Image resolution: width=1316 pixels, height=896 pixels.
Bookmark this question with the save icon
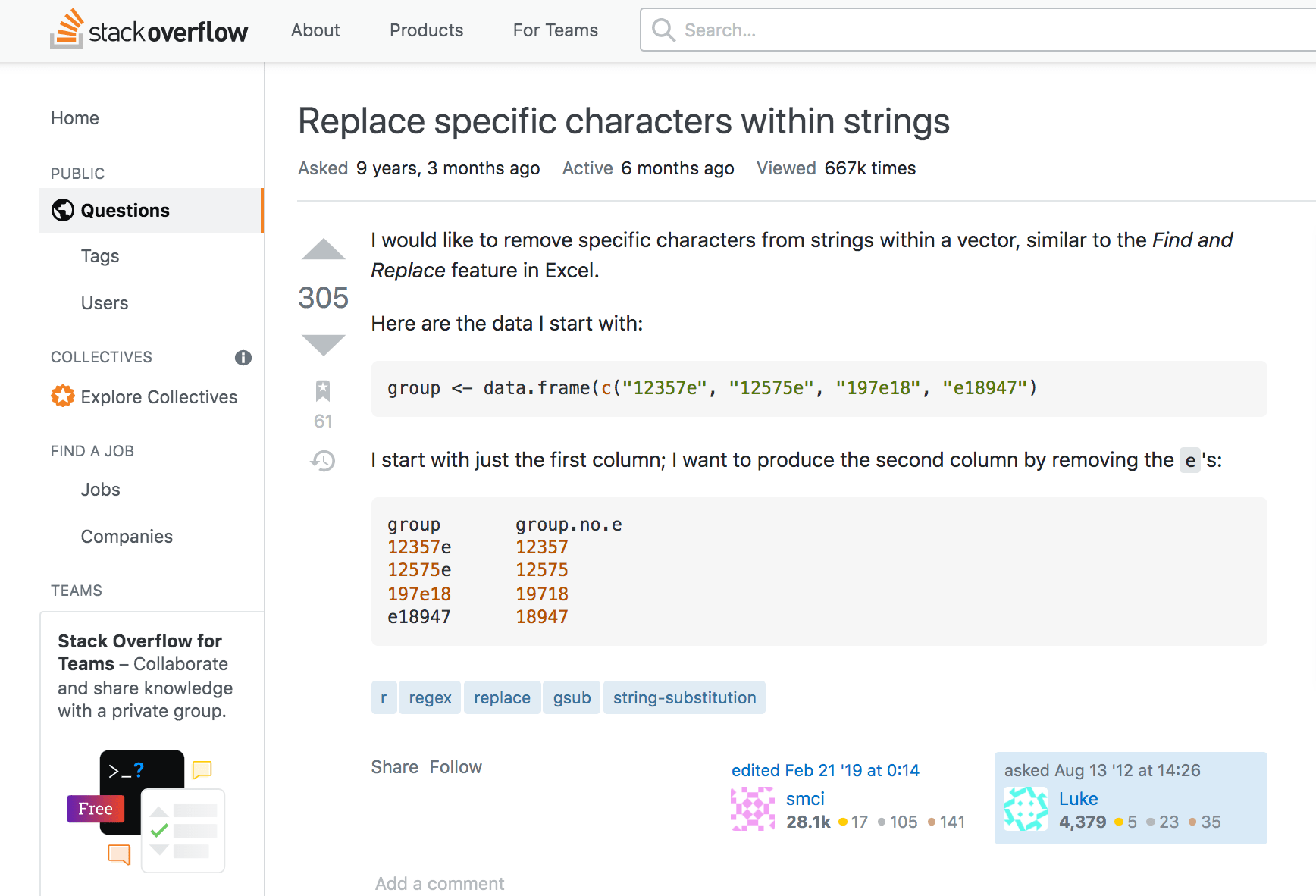pyautogui.click(x=323, y=390)
